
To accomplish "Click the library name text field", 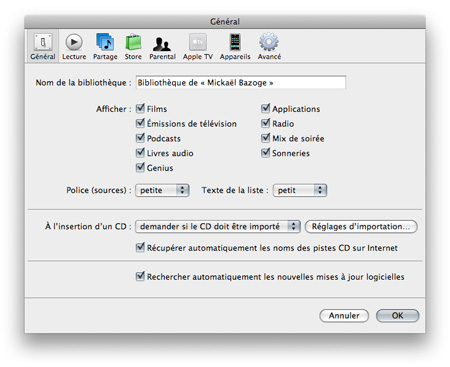I will [x=241, y=82].
